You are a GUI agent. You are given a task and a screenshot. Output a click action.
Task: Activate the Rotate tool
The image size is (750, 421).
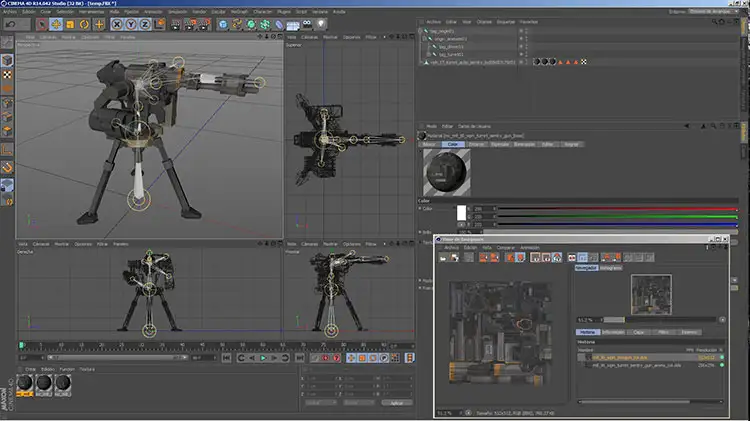click(84, 24)
